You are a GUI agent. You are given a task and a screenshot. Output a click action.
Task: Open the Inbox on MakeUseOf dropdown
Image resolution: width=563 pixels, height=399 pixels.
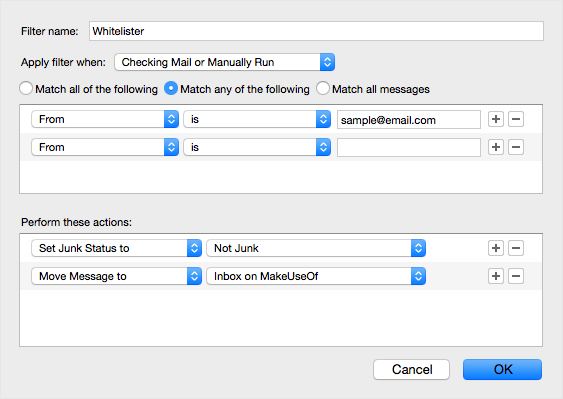316,276
